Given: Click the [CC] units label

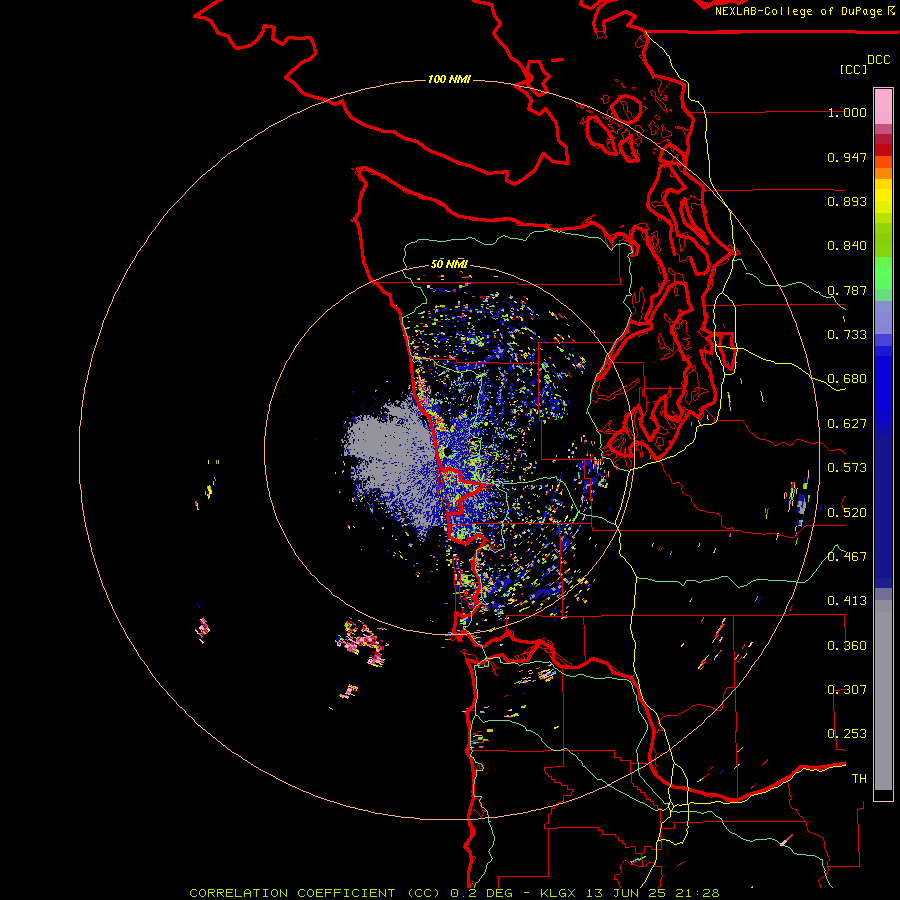Looking at the screenshot, I should point(853,69).
